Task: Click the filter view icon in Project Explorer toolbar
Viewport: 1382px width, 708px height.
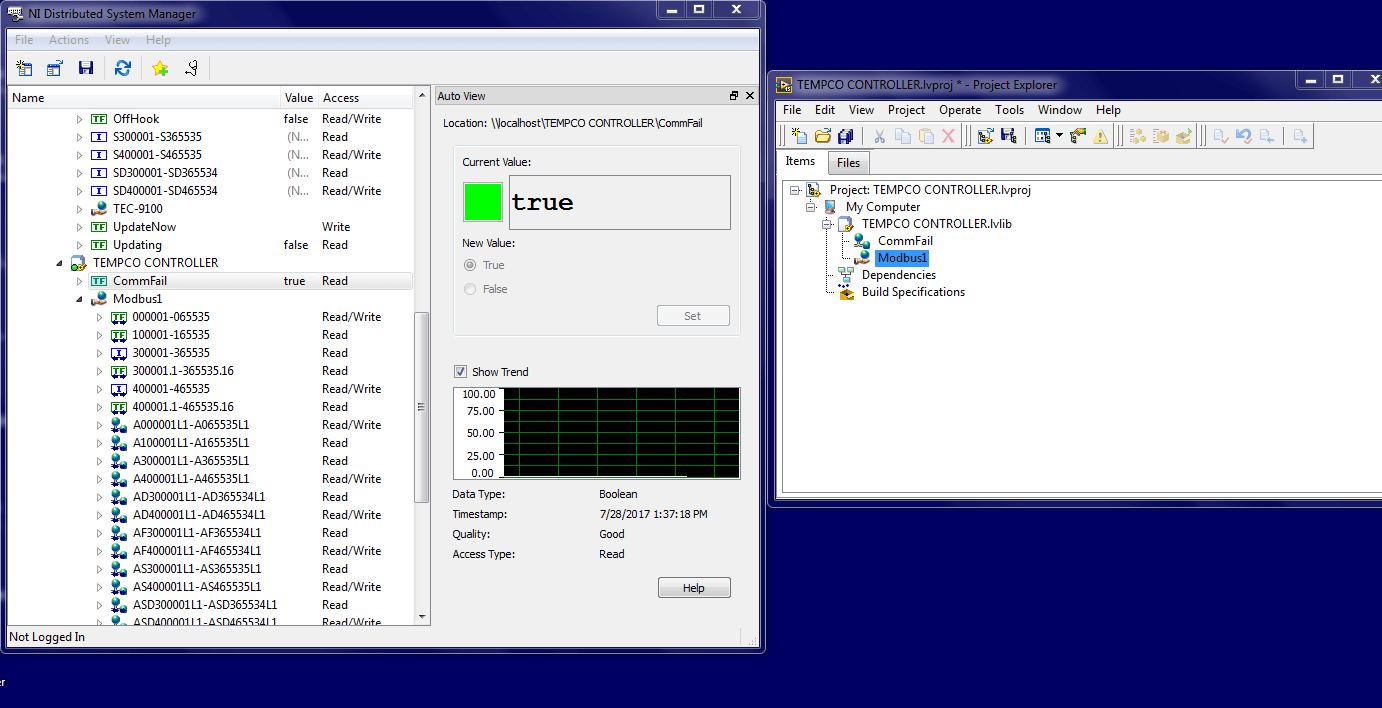Action: [x=1042, y=136]
